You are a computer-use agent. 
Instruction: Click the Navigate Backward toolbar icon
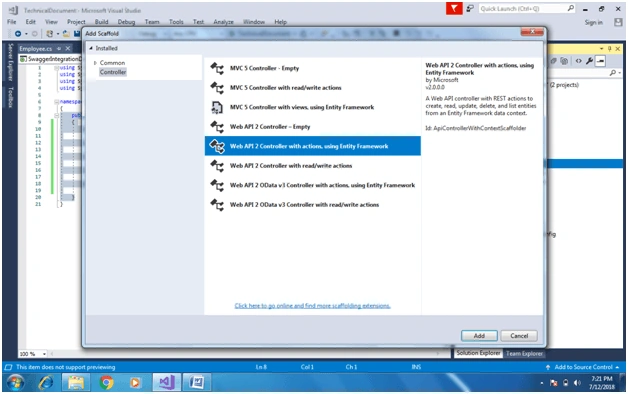(x=18, y=34)
